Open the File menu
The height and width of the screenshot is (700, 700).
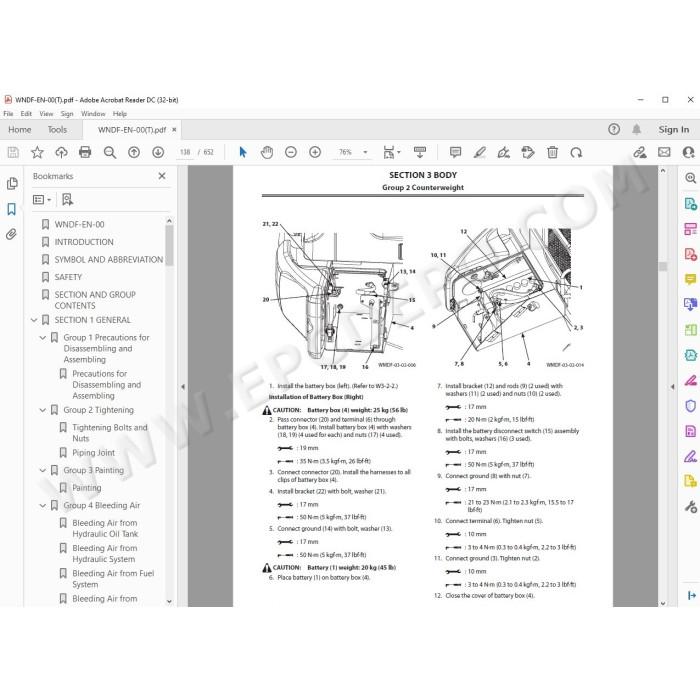tap(8, 114)
